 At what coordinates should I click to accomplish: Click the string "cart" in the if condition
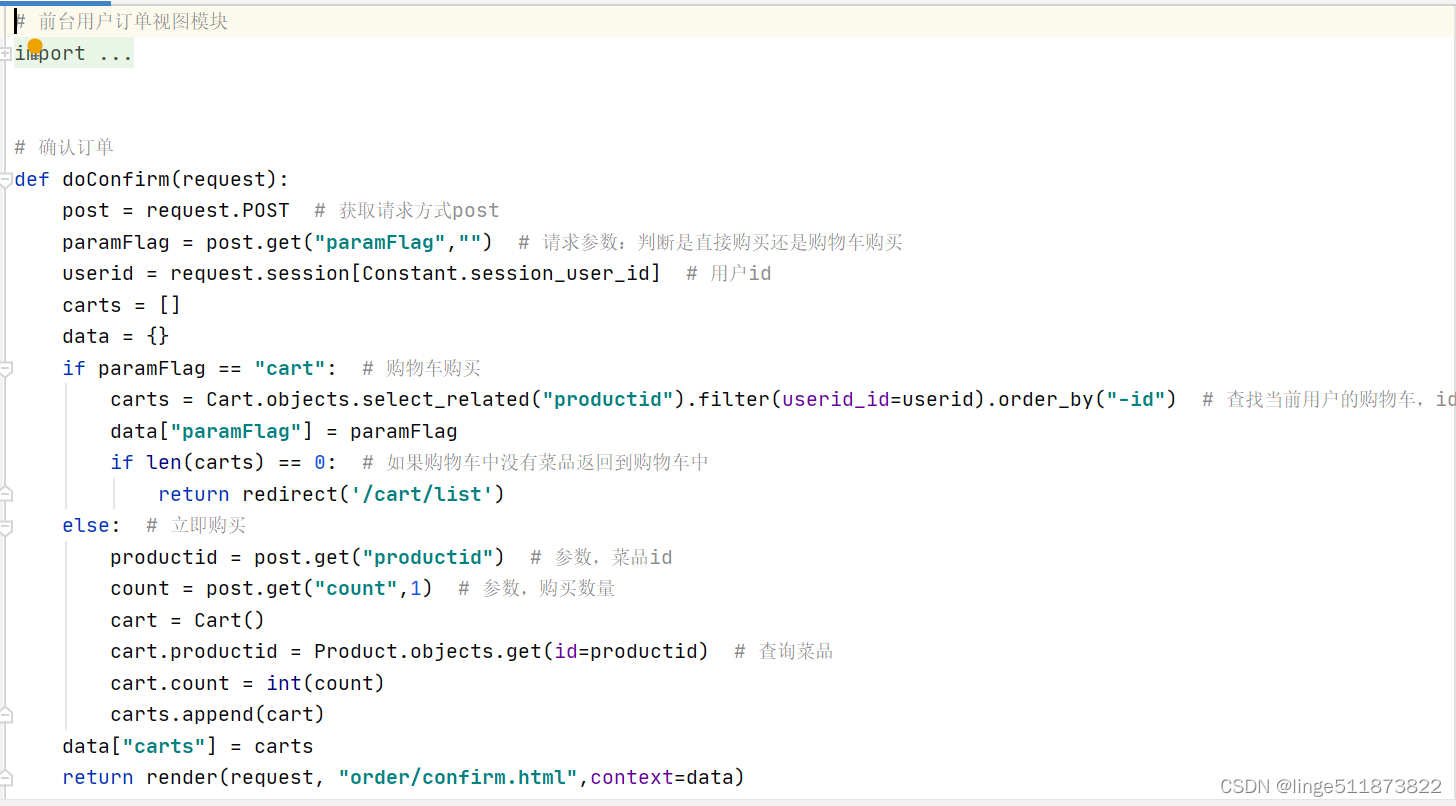[x=290, y=368]
